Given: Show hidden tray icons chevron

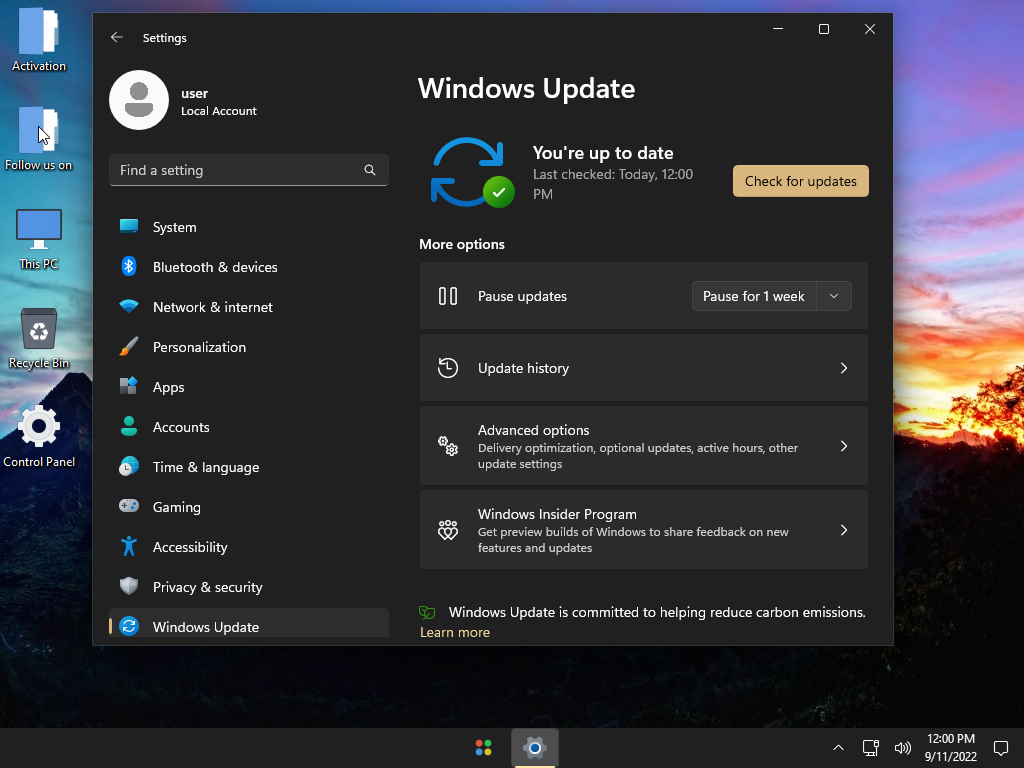Looking at the screenshot, I should click(x=839, y=748).
